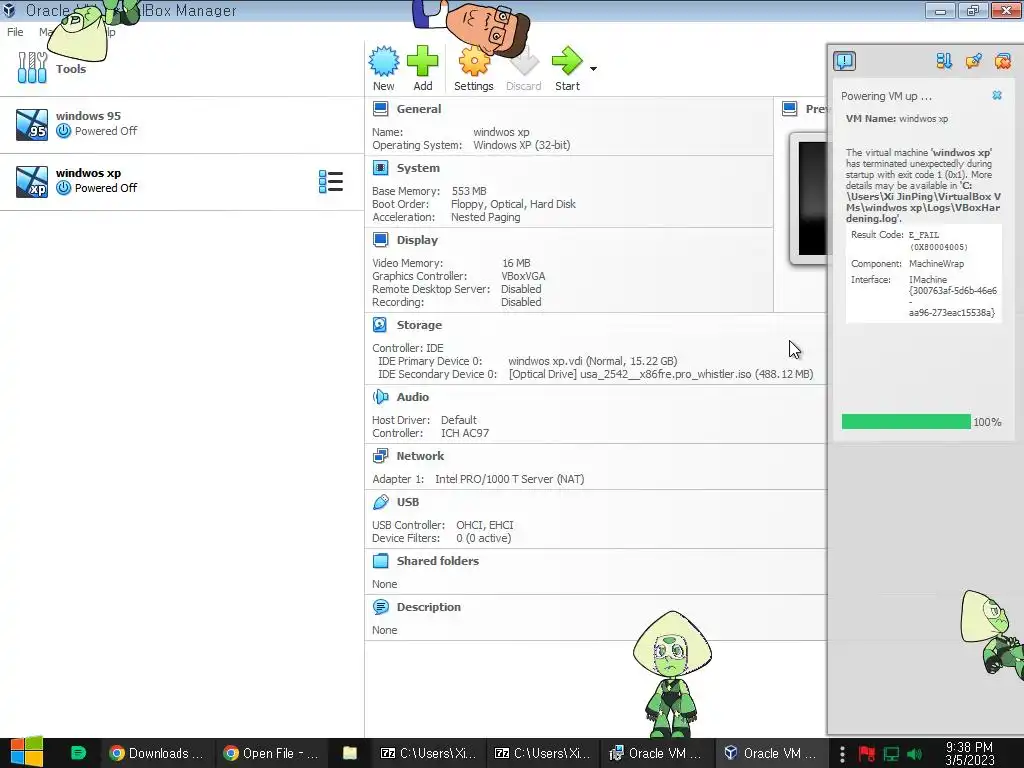Open the Storage section header
The height and width of the screenshot is (768, 1024).
pyautogui.click(x=419, y=325)
